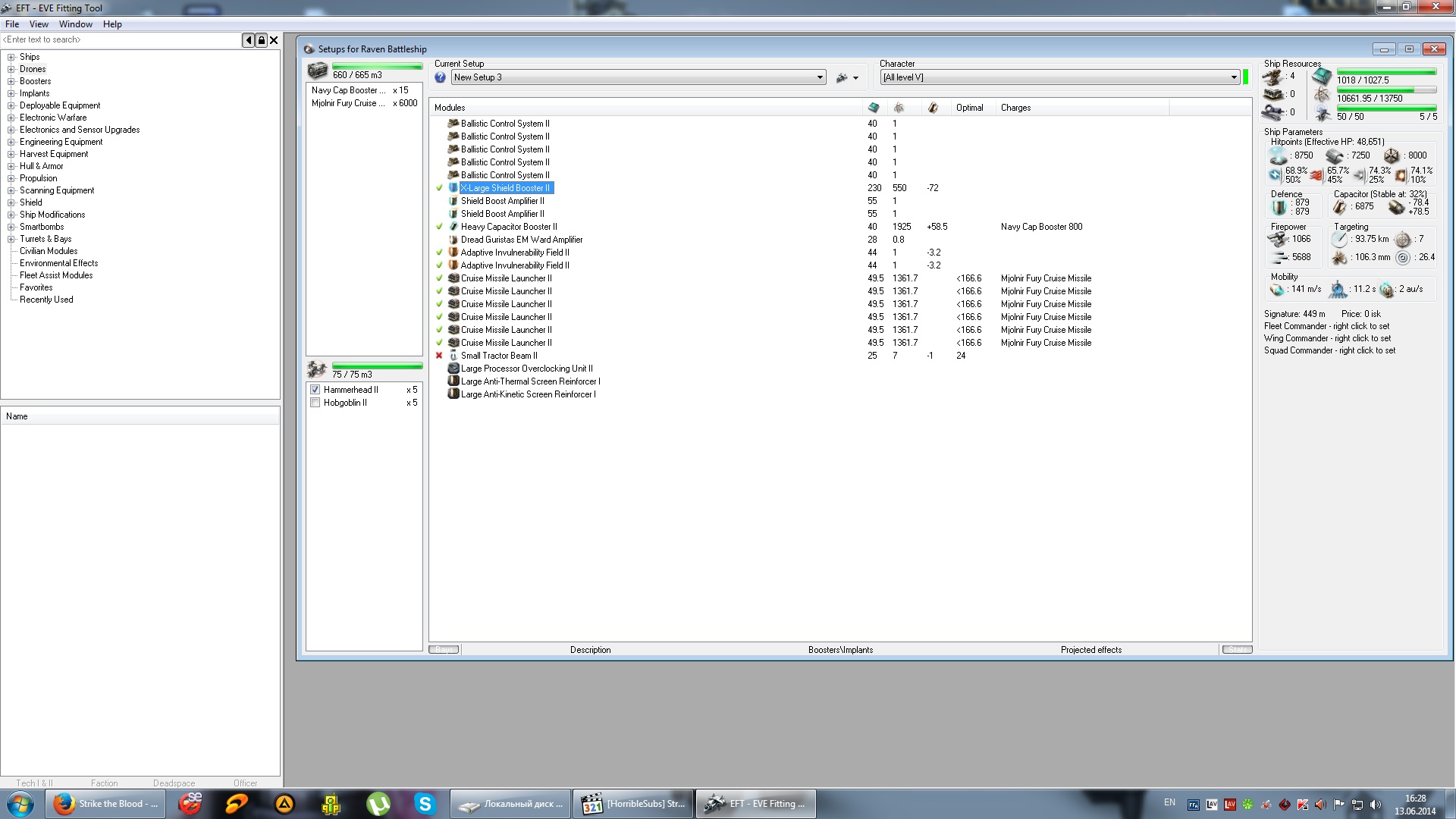Open the ship setup options icon menu
The image size is (1456, 819).
[x=846, y=77]
